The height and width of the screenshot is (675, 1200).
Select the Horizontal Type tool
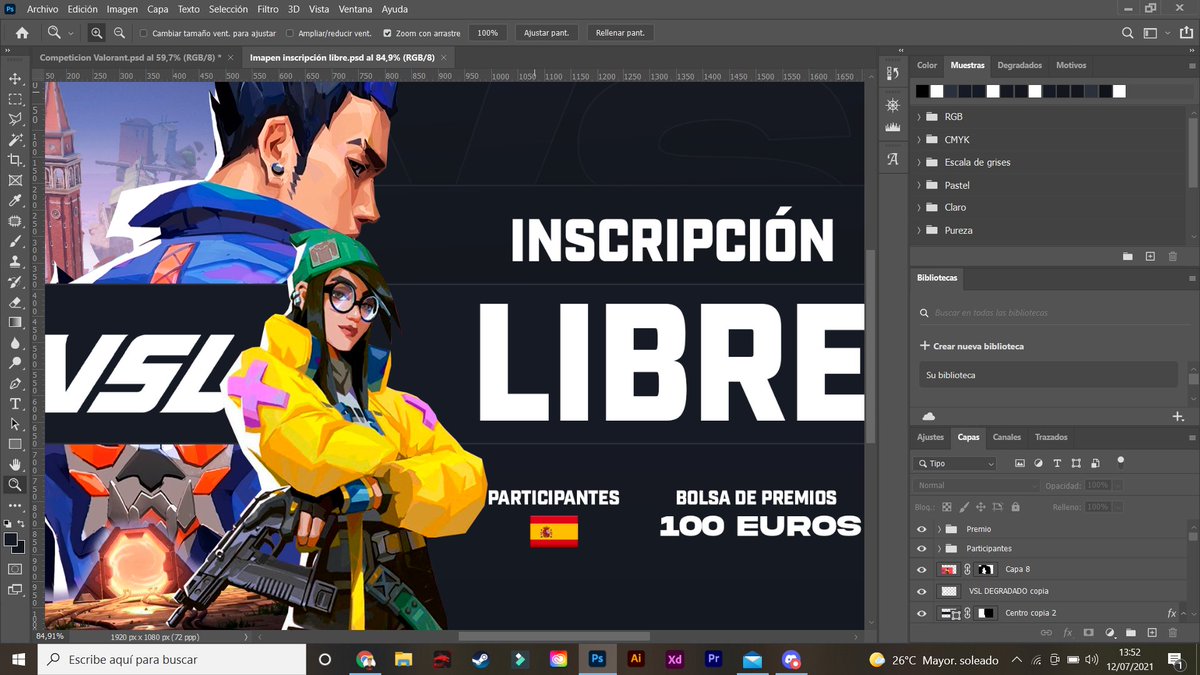pos(15,404)
